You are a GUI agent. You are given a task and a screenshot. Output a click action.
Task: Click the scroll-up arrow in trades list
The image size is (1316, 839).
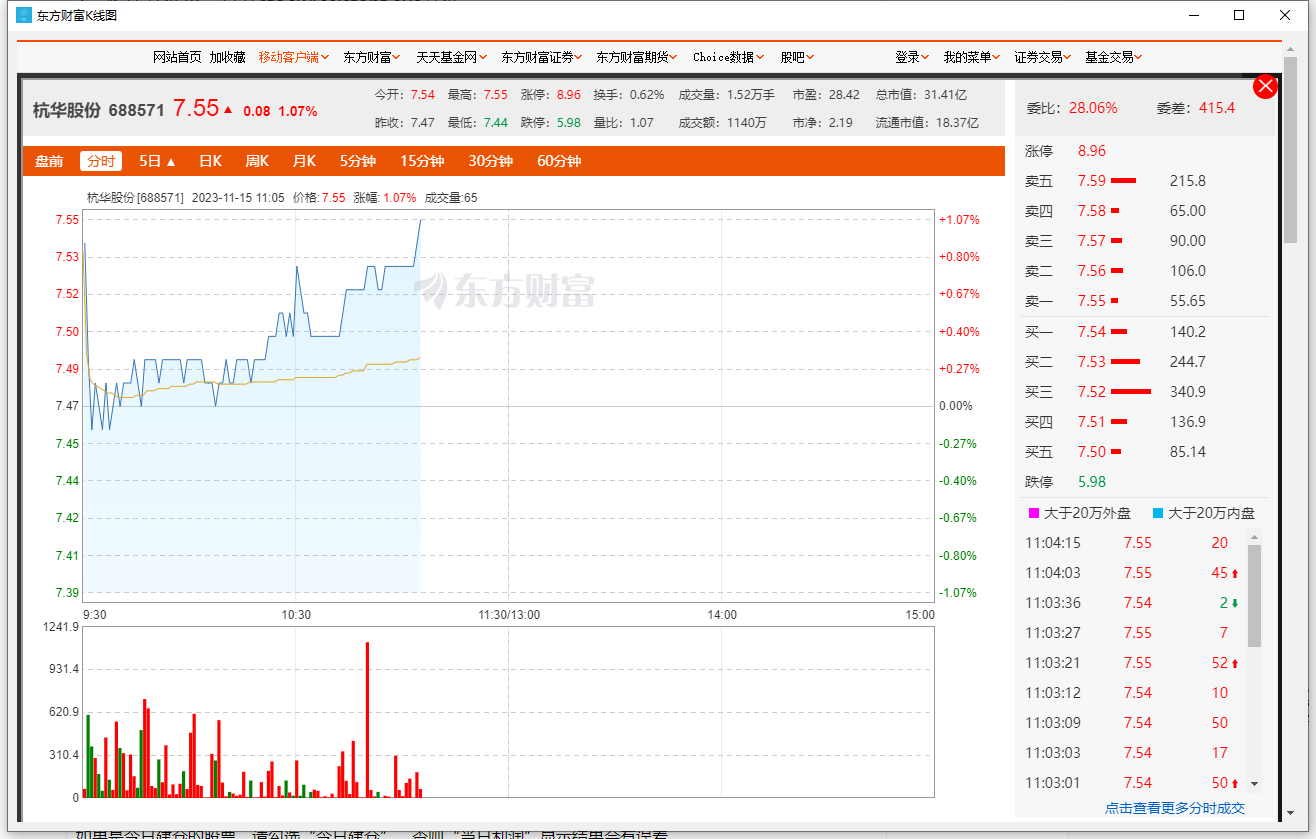[1255, 537]
